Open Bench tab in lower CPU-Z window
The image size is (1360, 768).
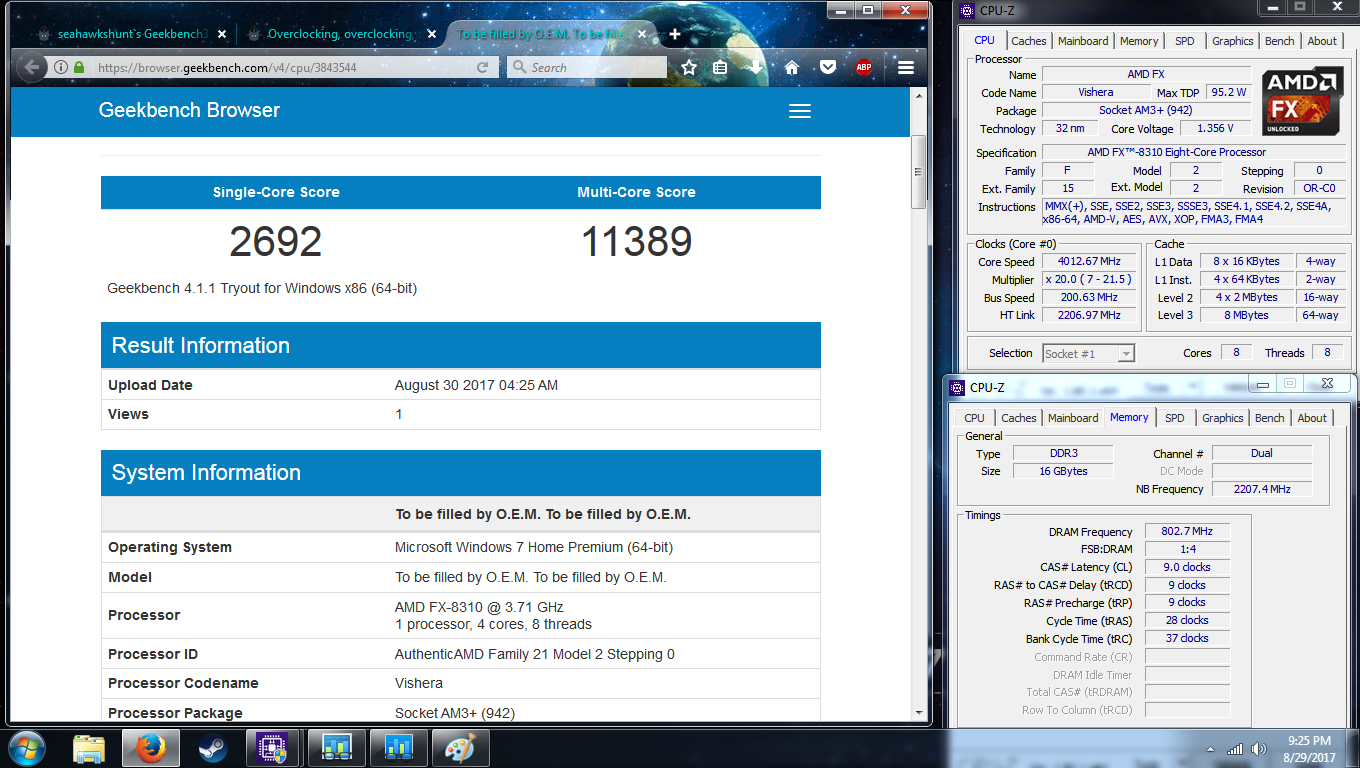[1270, 418]
